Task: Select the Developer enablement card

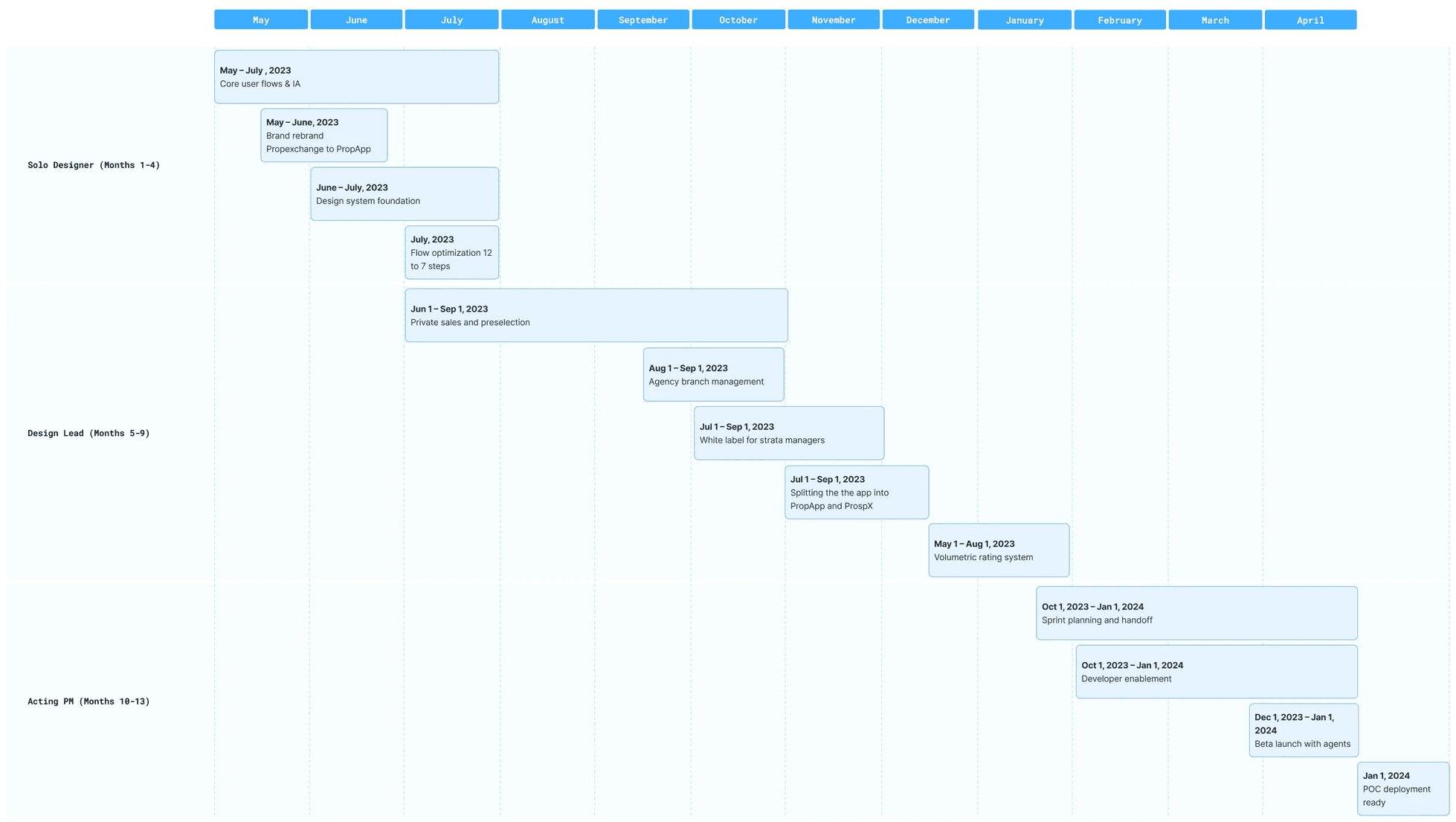Action: tap(1216, 672)
